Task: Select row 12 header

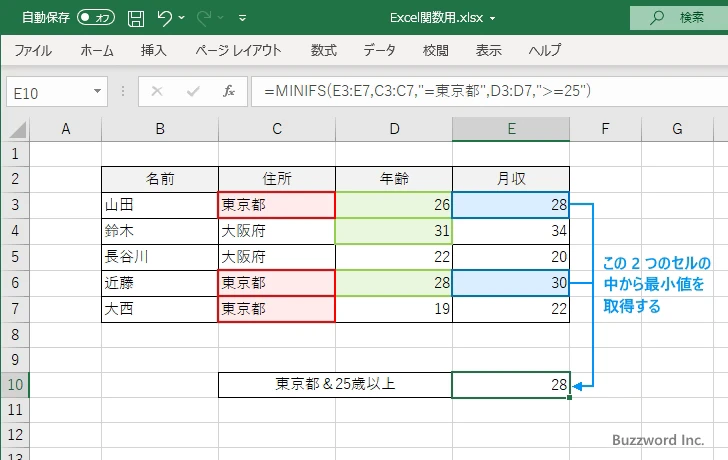Action: point(15,434)
